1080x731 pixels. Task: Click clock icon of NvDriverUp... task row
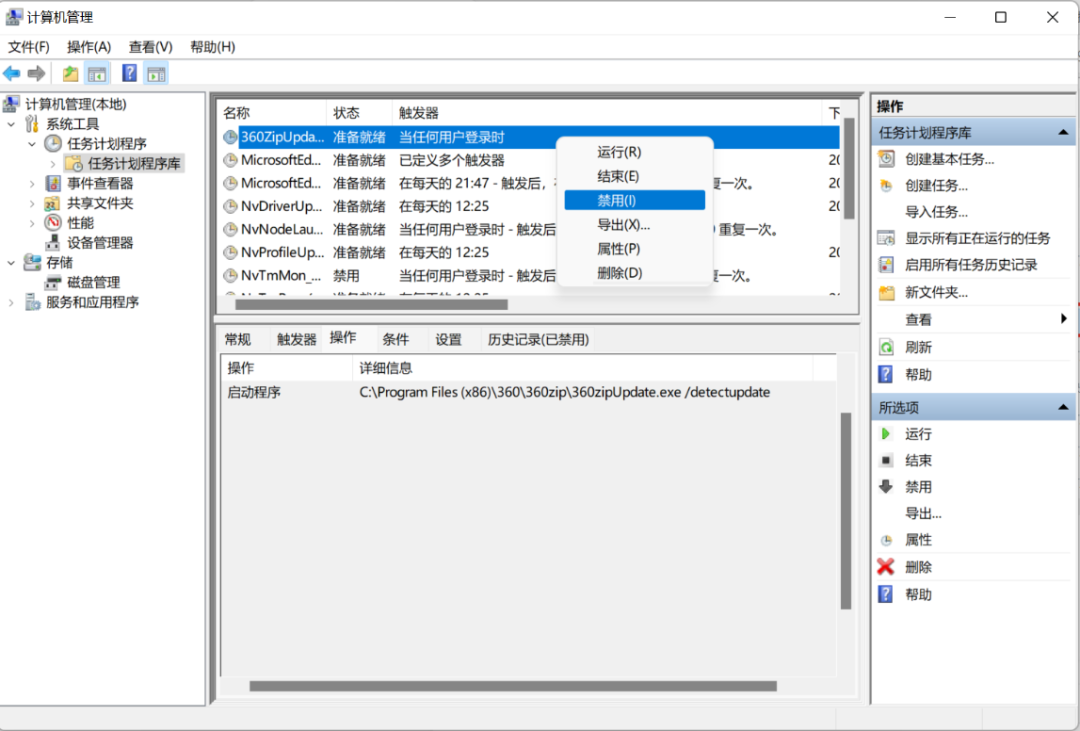pos(230,206)
